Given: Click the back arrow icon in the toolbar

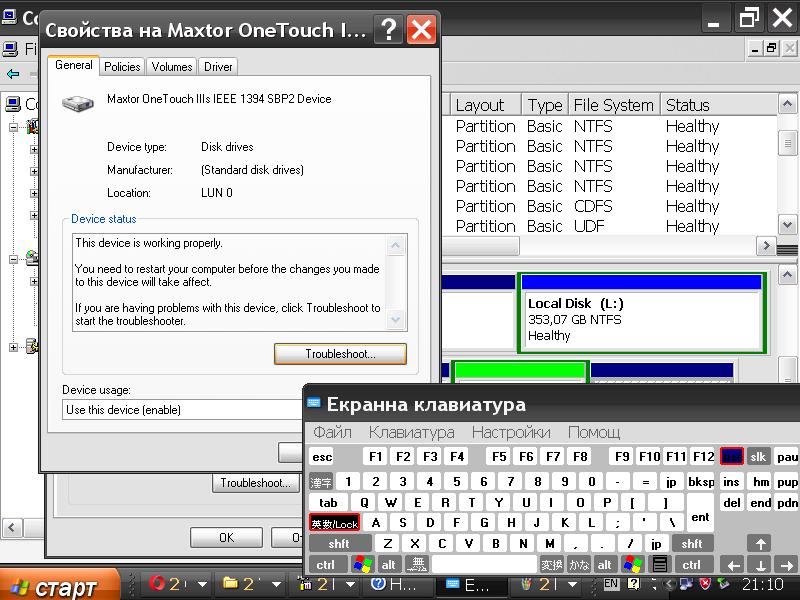Looking at the screenshot, I should [x=13, y=74].
